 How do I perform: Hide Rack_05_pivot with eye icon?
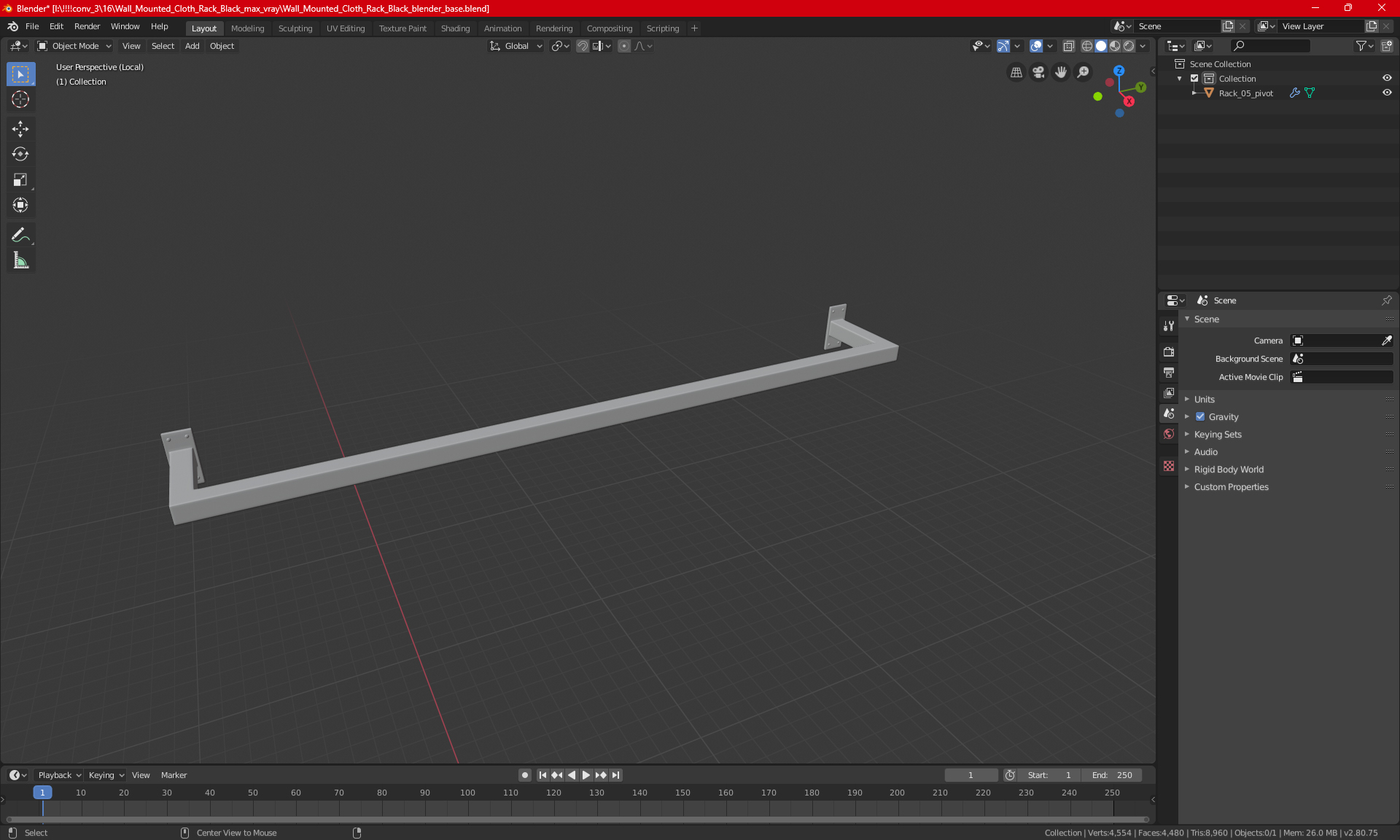point(1387,93)
